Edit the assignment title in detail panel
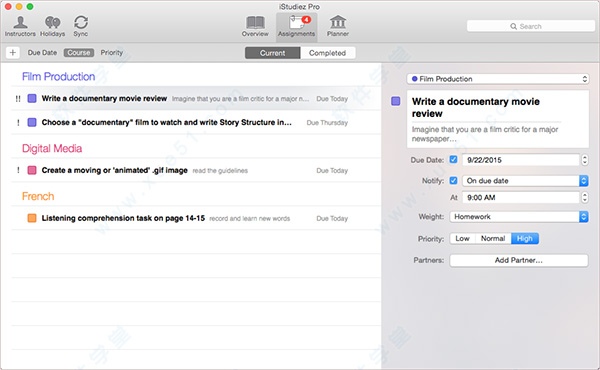 pos(476,108)
